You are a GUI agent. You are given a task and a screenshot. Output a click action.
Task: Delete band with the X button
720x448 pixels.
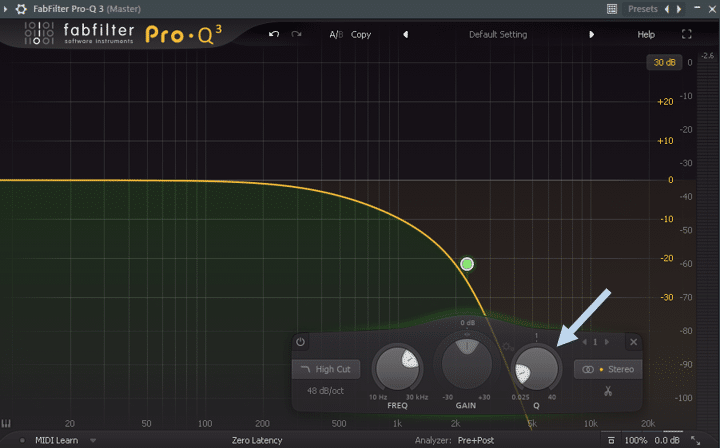(633, 342)
